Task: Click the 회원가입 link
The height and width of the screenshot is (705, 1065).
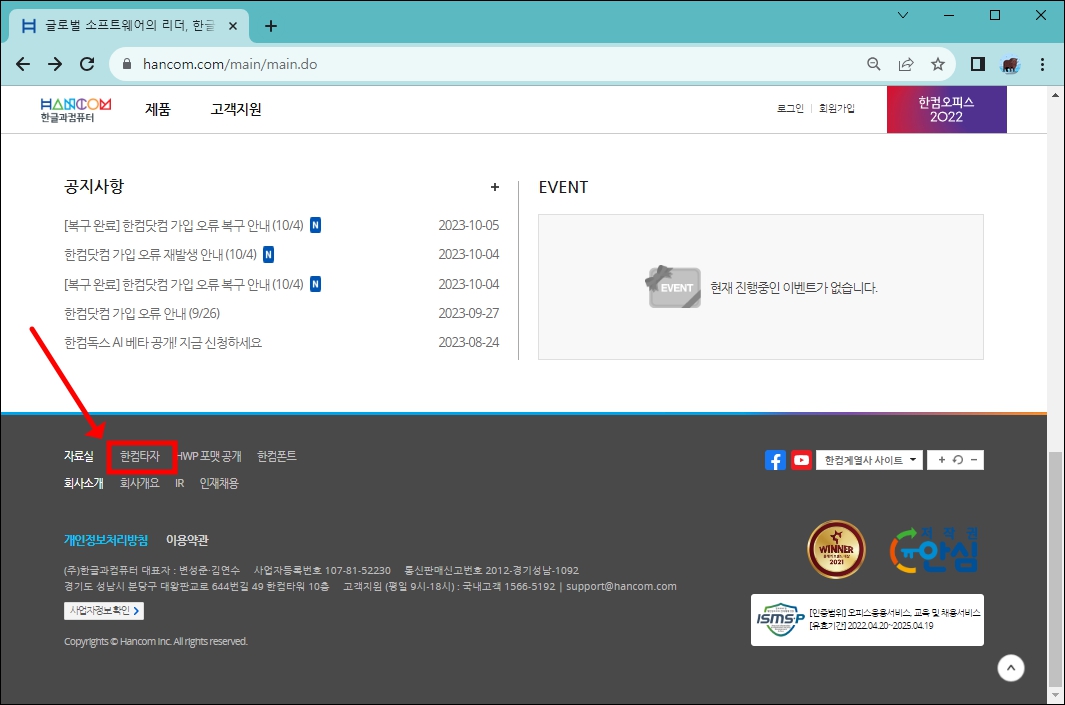Action: 836,108
